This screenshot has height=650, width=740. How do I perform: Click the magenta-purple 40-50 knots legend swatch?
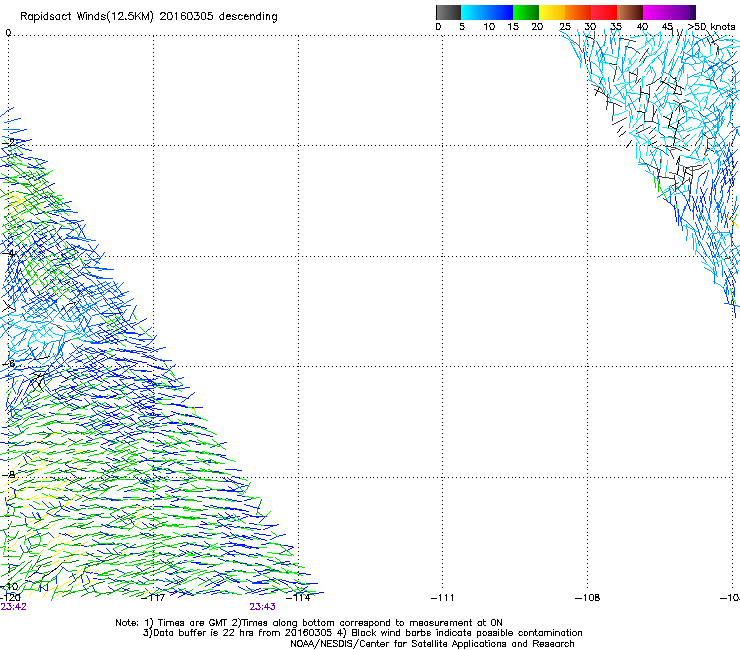point(669,12)
